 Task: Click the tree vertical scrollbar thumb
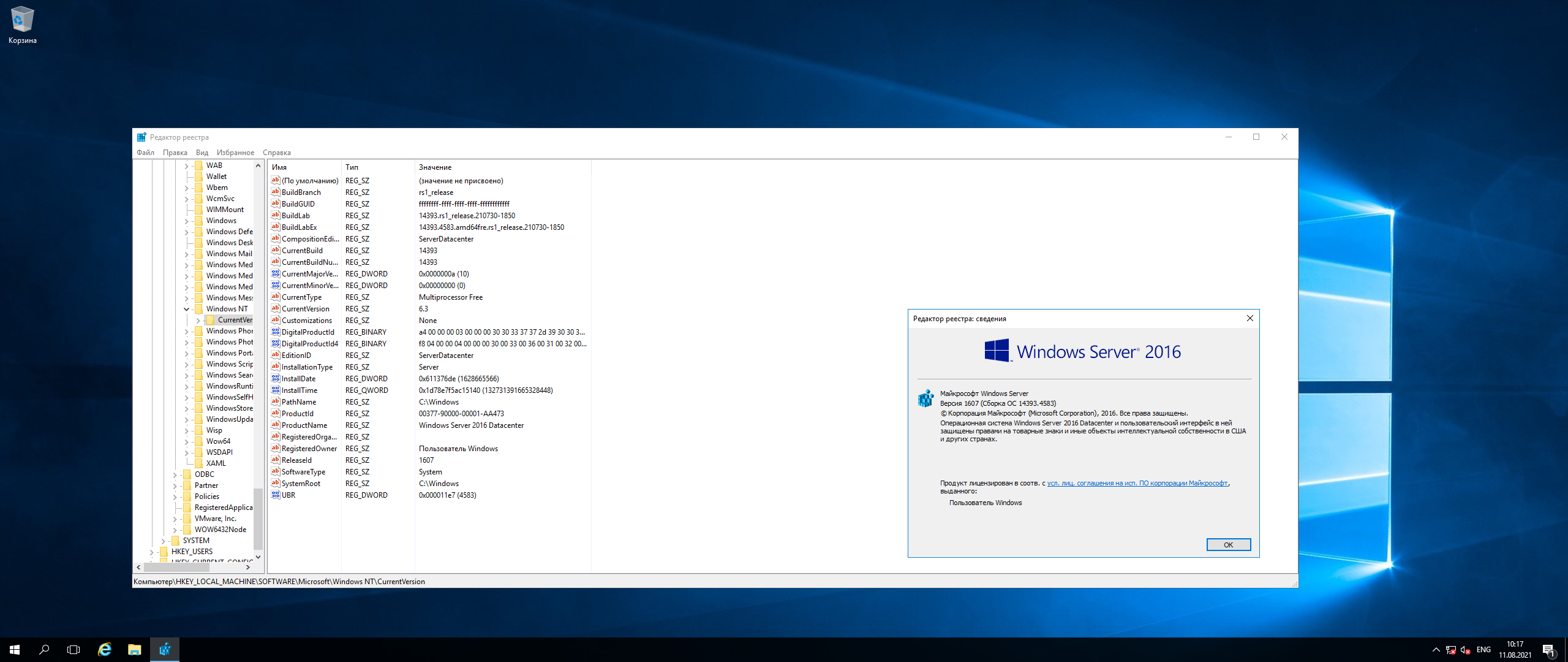[258, 519]
